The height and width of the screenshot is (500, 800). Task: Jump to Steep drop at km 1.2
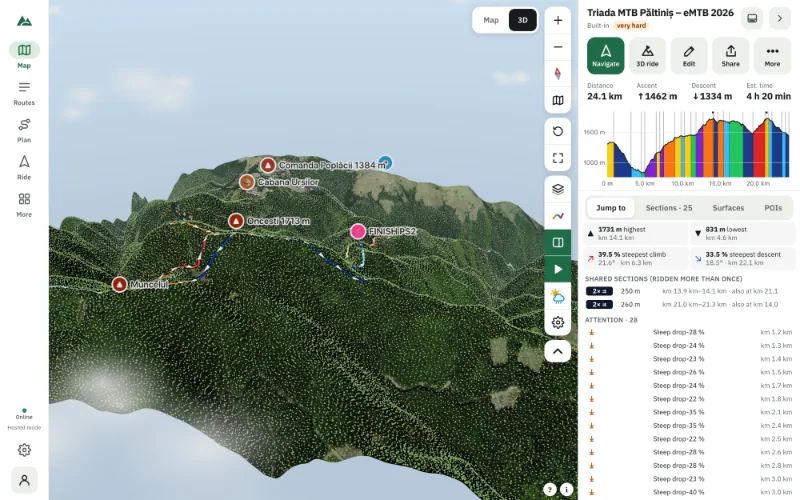pos(689,332)
